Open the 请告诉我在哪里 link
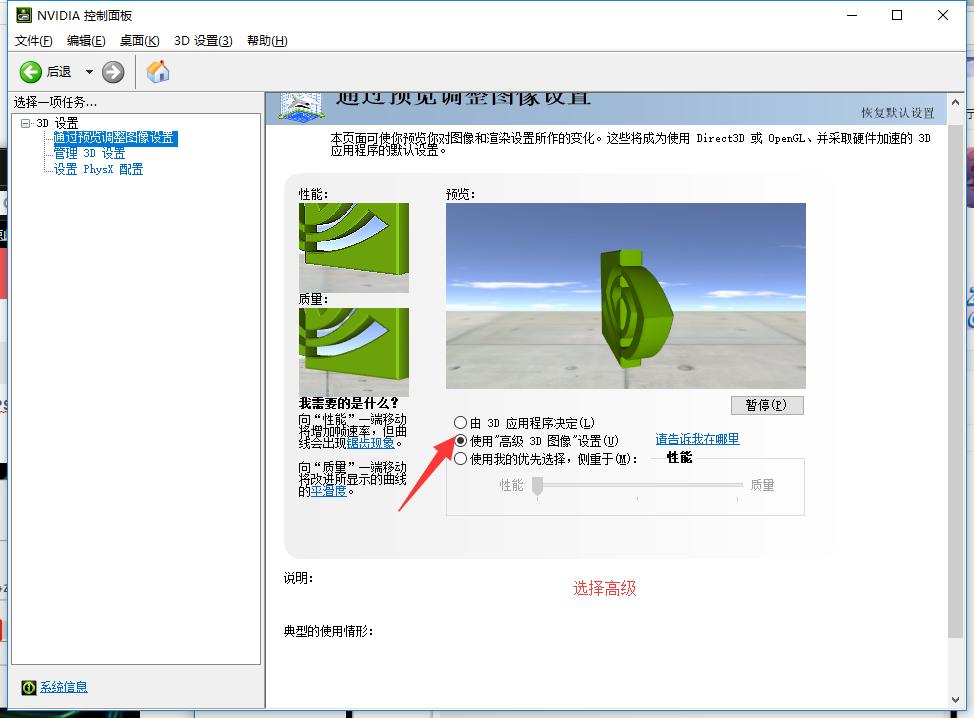The height and width of the screenshot is (718, 974). (x=698, y=439)
